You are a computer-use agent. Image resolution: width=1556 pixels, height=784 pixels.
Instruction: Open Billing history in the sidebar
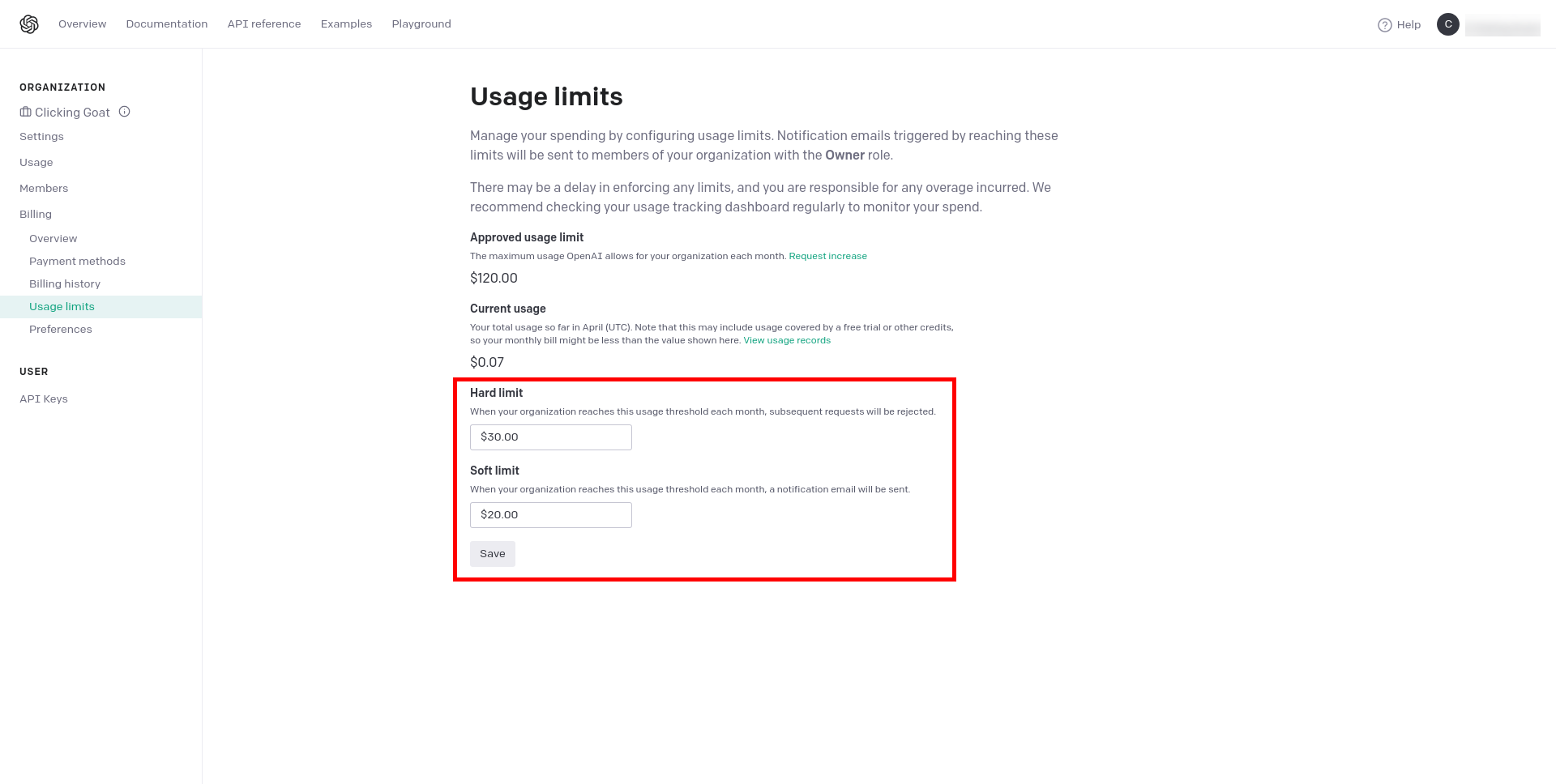(x=65, y=284)
